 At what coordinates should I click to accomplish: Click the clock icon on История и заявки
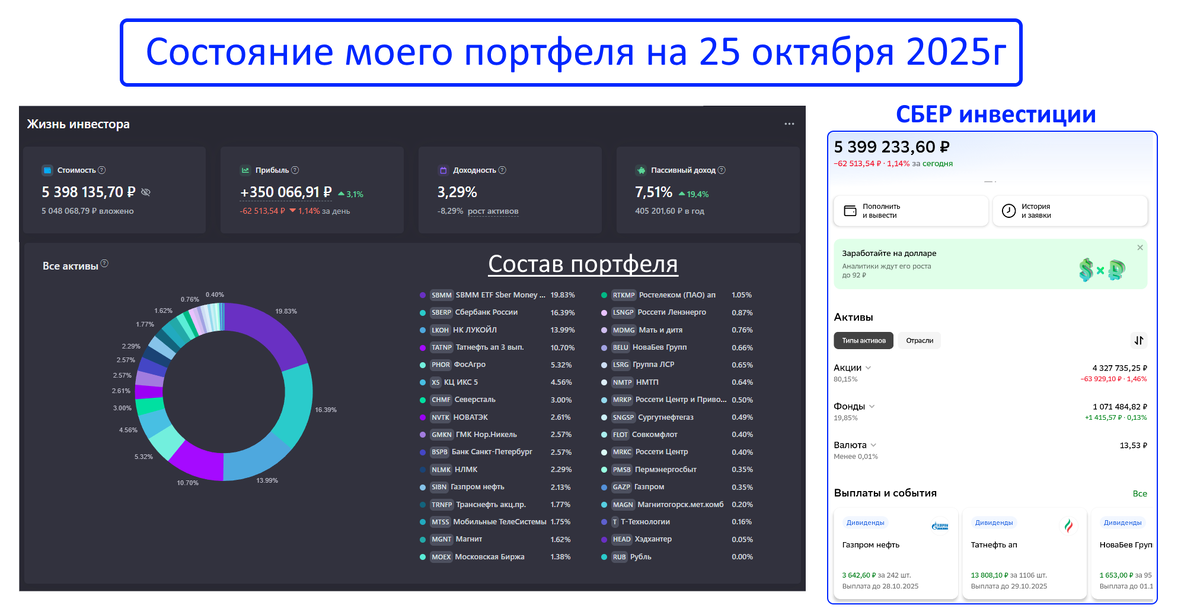tap(1009, 211)
